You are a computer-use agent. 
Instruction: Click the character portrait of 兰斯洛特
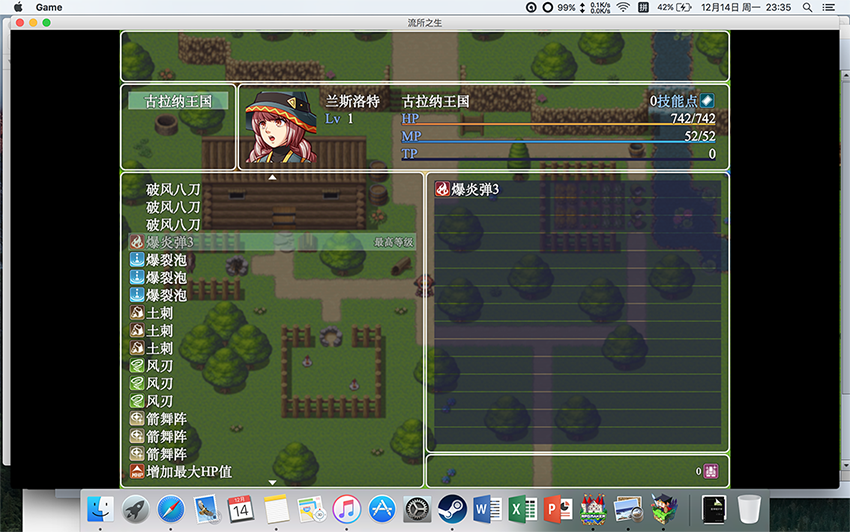[280, 127]
